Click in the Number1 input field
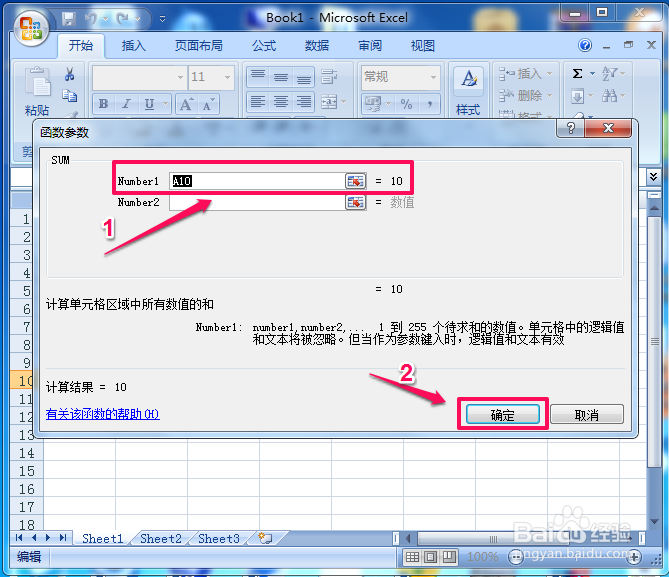 point(257,181)
